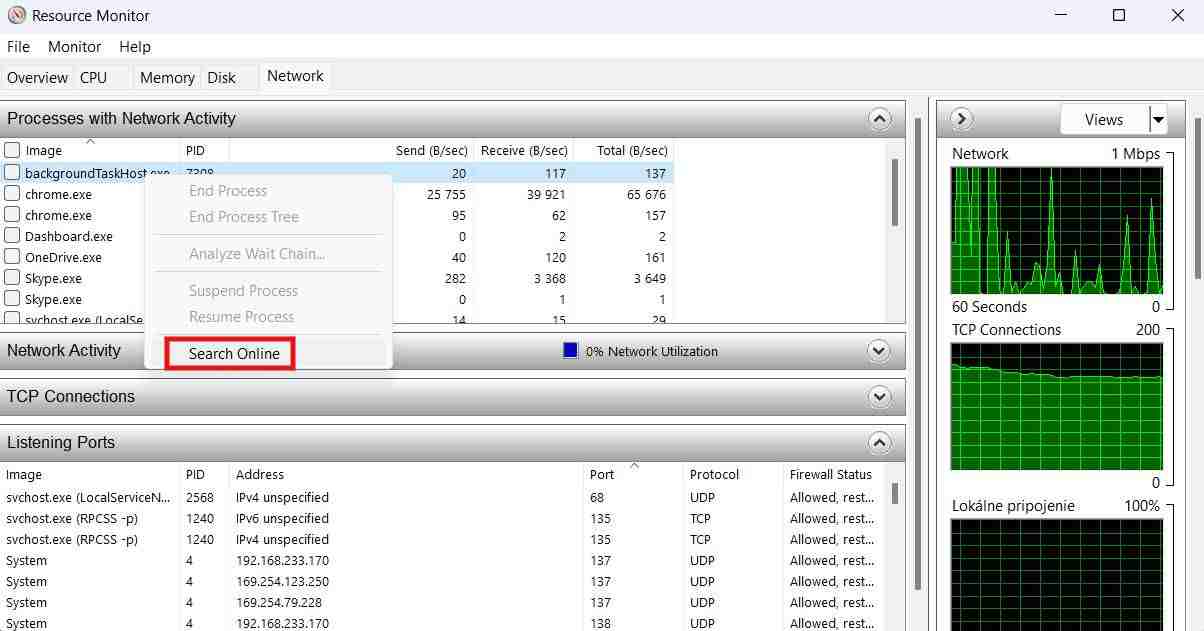
Task: Sort listening ports by Firewall Status header
Action: click(x=831, y=475)
